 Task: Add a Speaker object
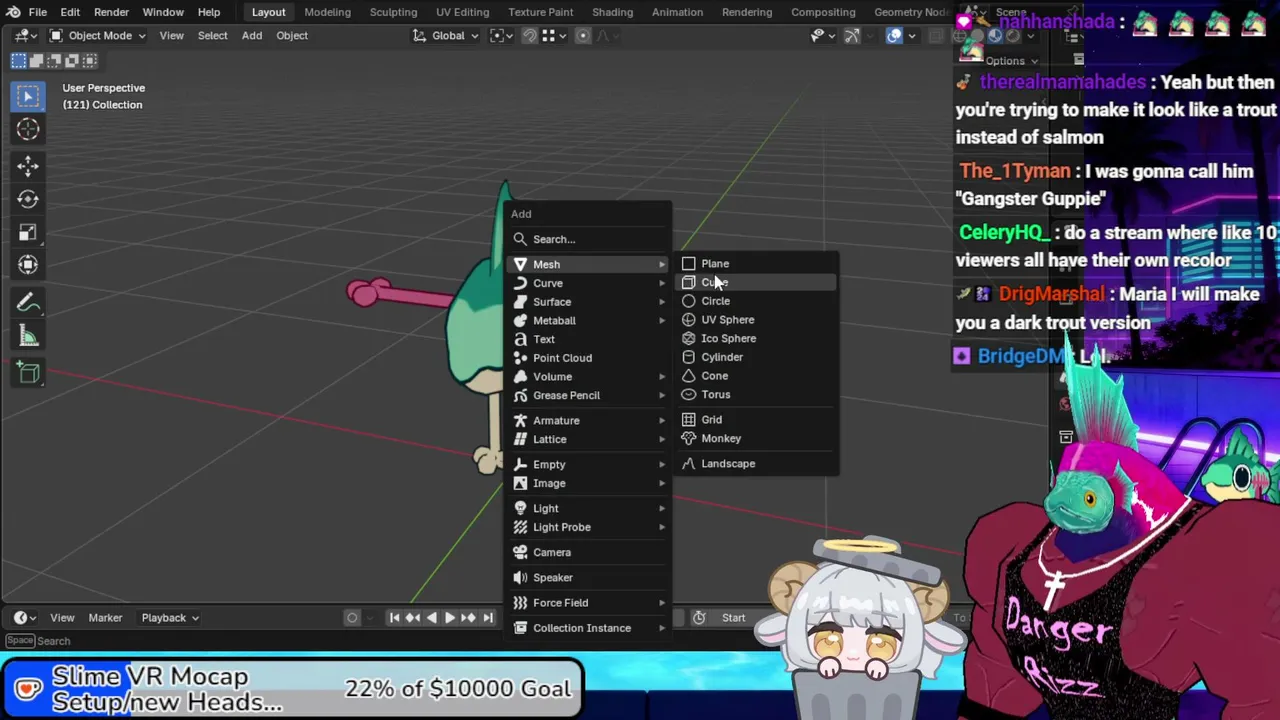[588, 577]
